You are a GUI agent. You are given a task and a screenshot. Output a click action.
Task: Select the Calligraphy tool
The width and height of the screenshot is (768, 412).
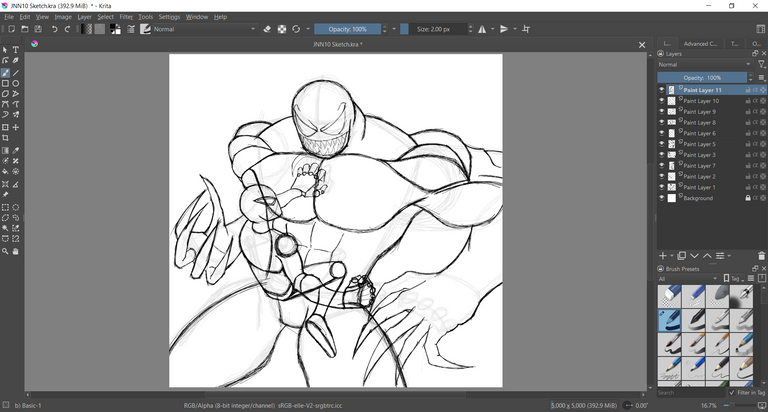coord(16,61)
